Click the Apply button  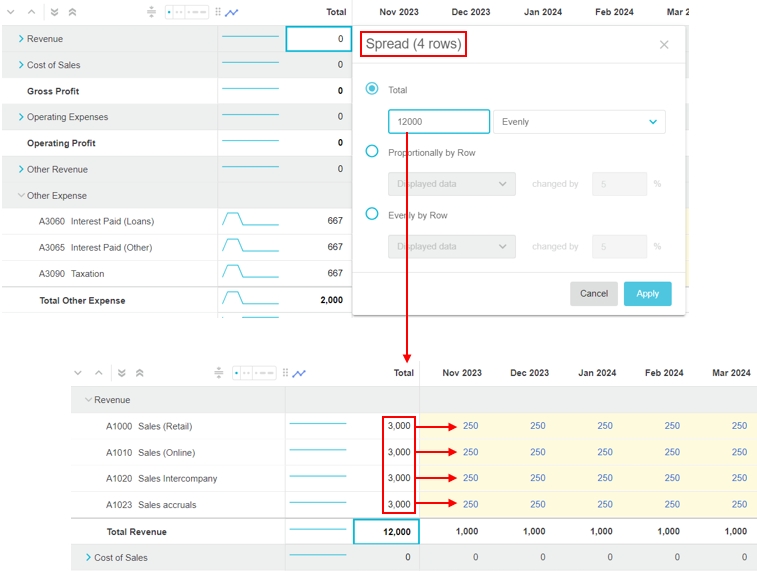(647, 293)
